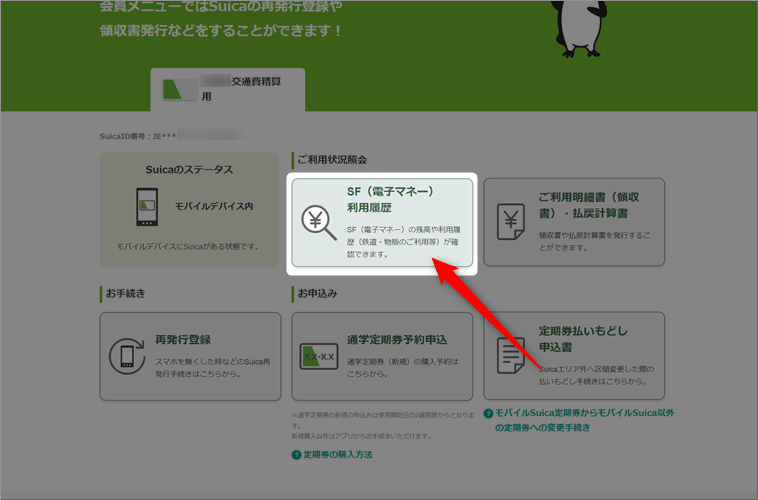Click the mobile device icon in Suica status
The width and height of the screenshot is (758, 500).
pyautogui.click(x=147, y=206)
